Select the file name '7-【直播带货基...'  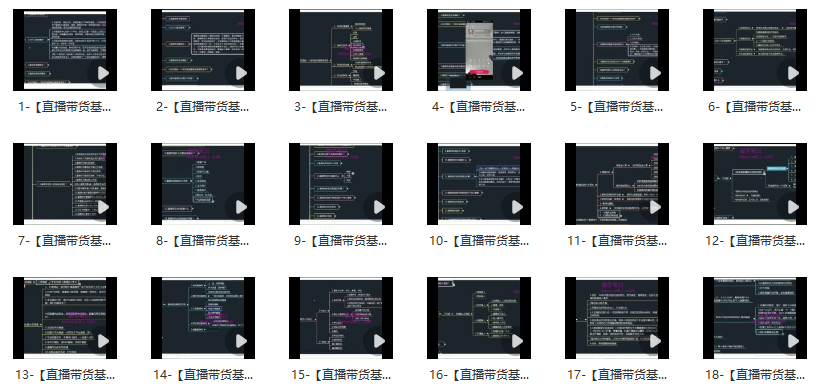click(x=65, y=241)
